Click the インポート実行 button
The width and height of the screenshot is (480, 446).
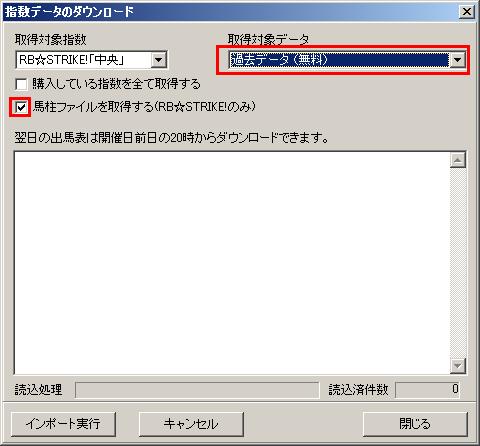pyautogui.click(x=63, y=424)
